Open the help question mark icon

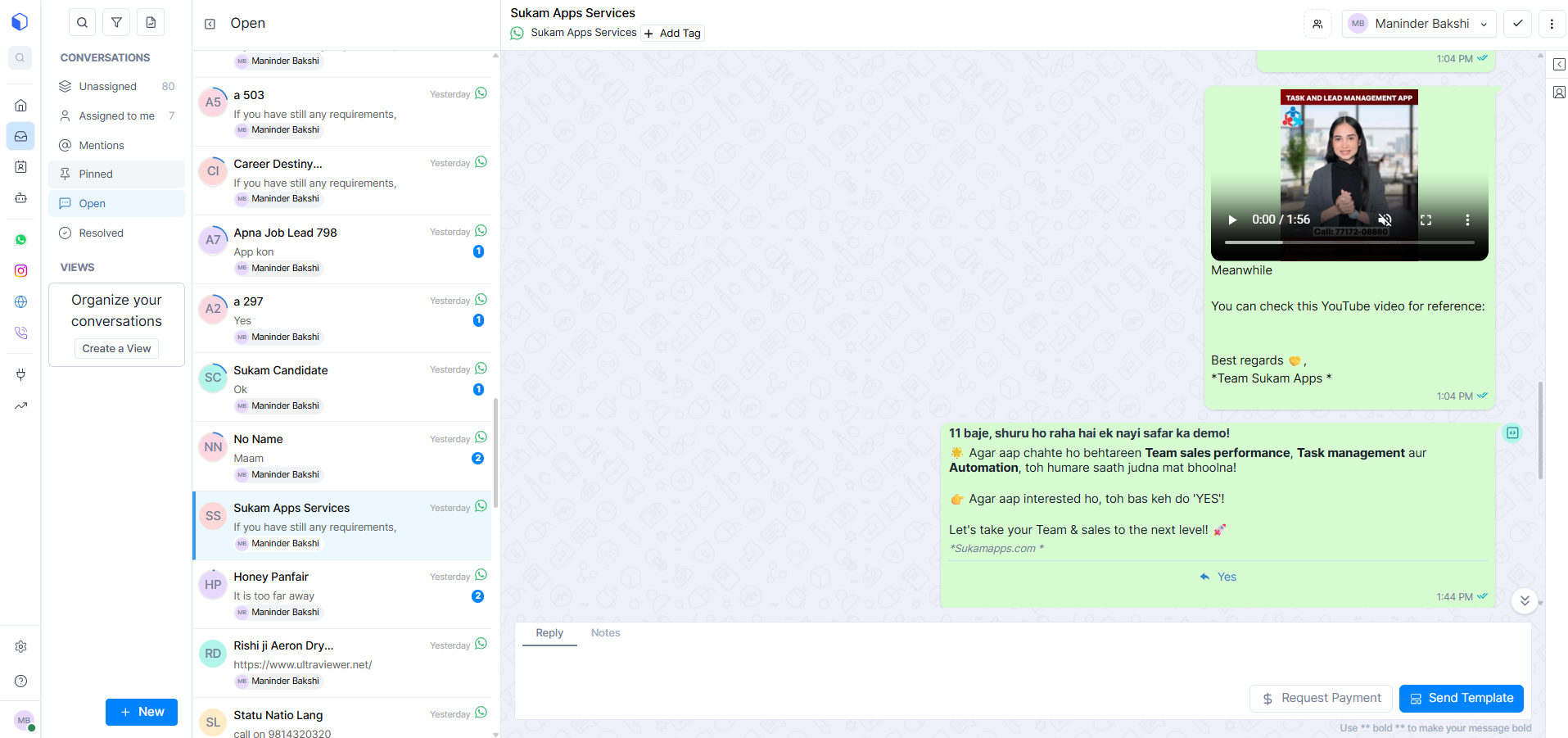(20, 681)
